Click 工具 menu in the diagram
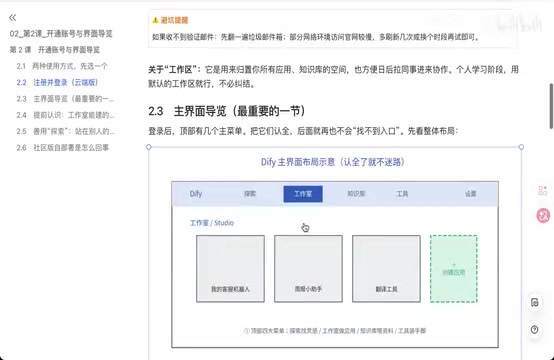Viewport: 554px width, 360px height. pyautogui.click(x=402, y=194)
